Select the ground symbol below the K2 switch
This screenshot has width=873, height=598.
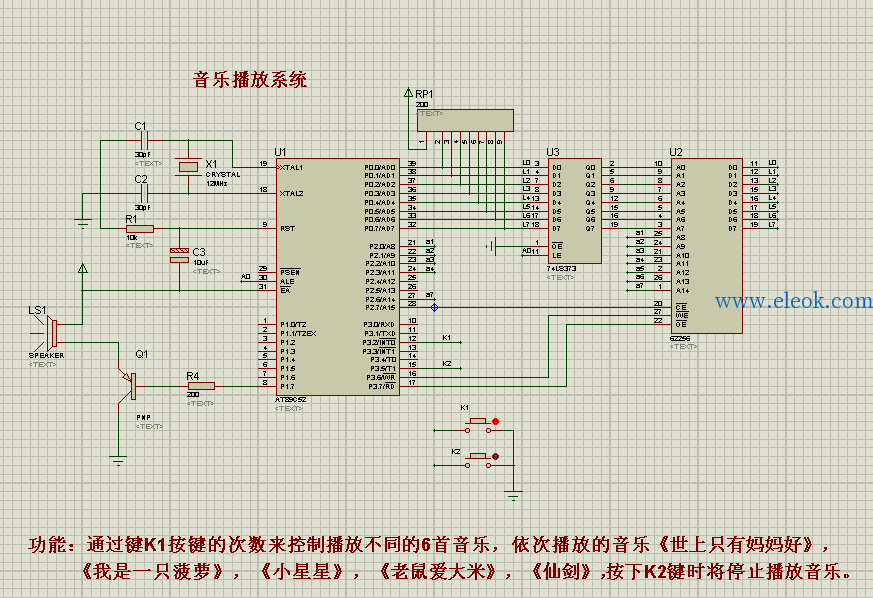click(513, 495)
